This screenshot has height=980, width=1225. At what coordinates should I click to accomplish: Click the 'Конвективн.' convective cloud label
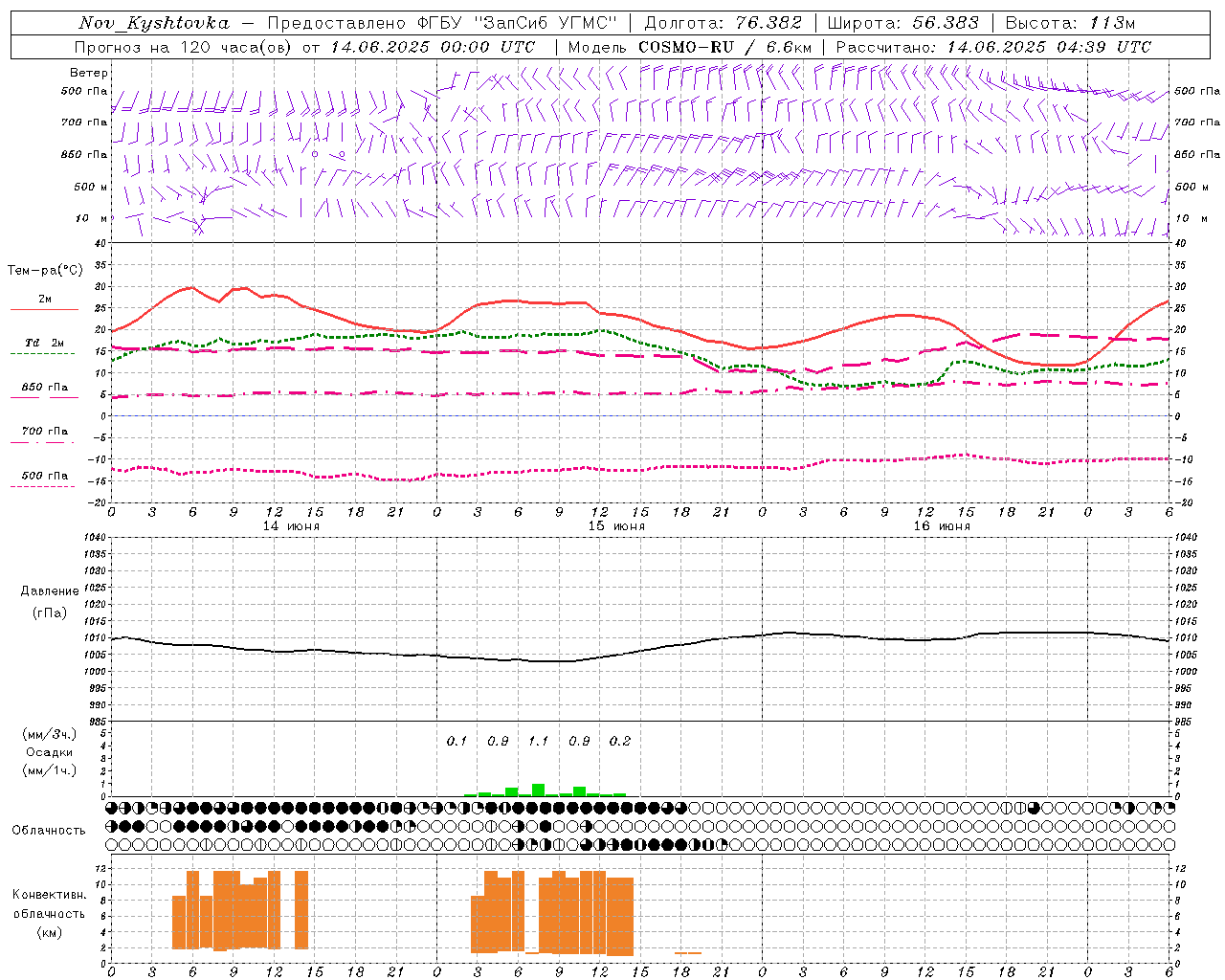click(x=50, y=895)
